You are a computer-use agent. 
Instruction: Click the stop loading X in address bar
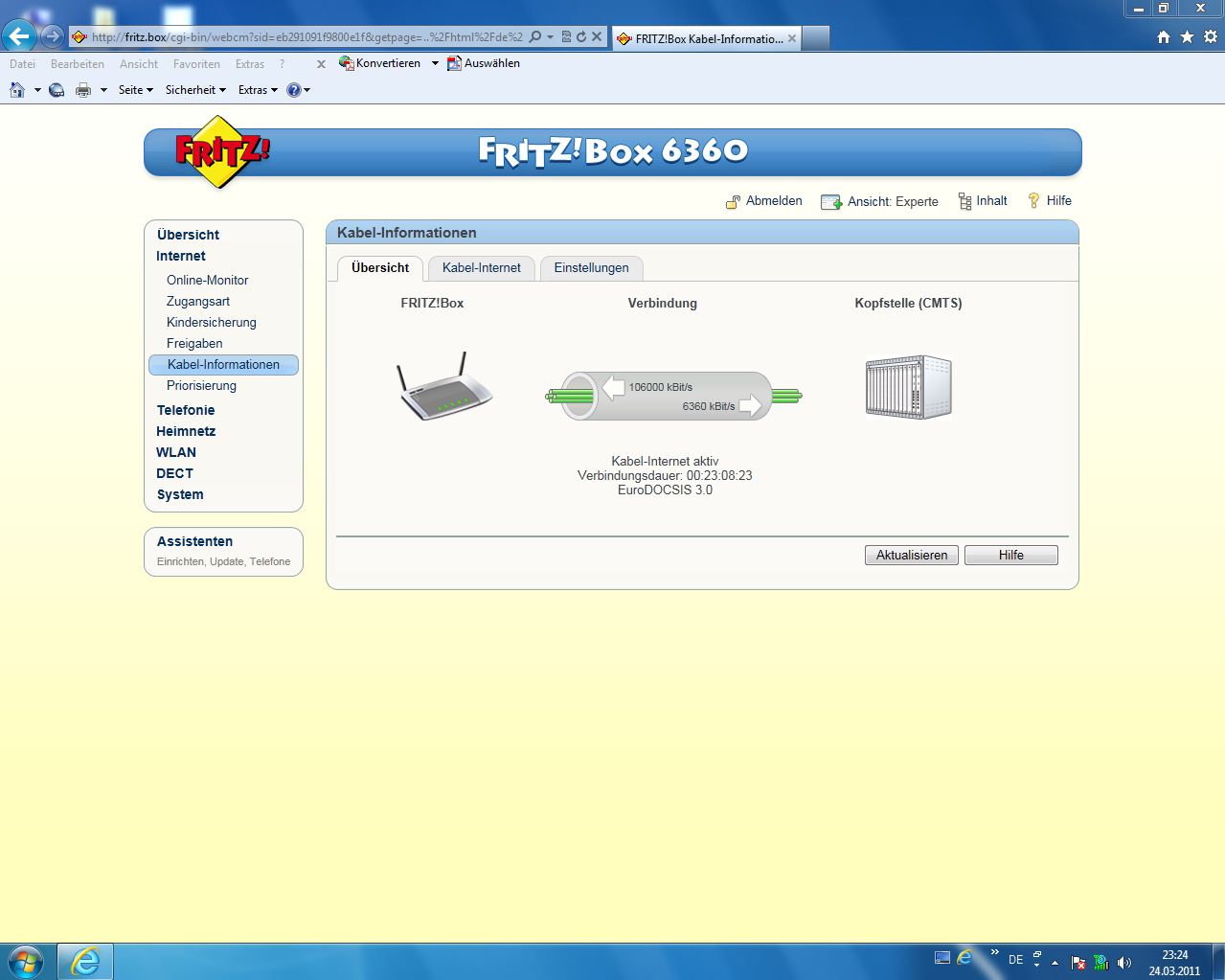click(596, 37)
